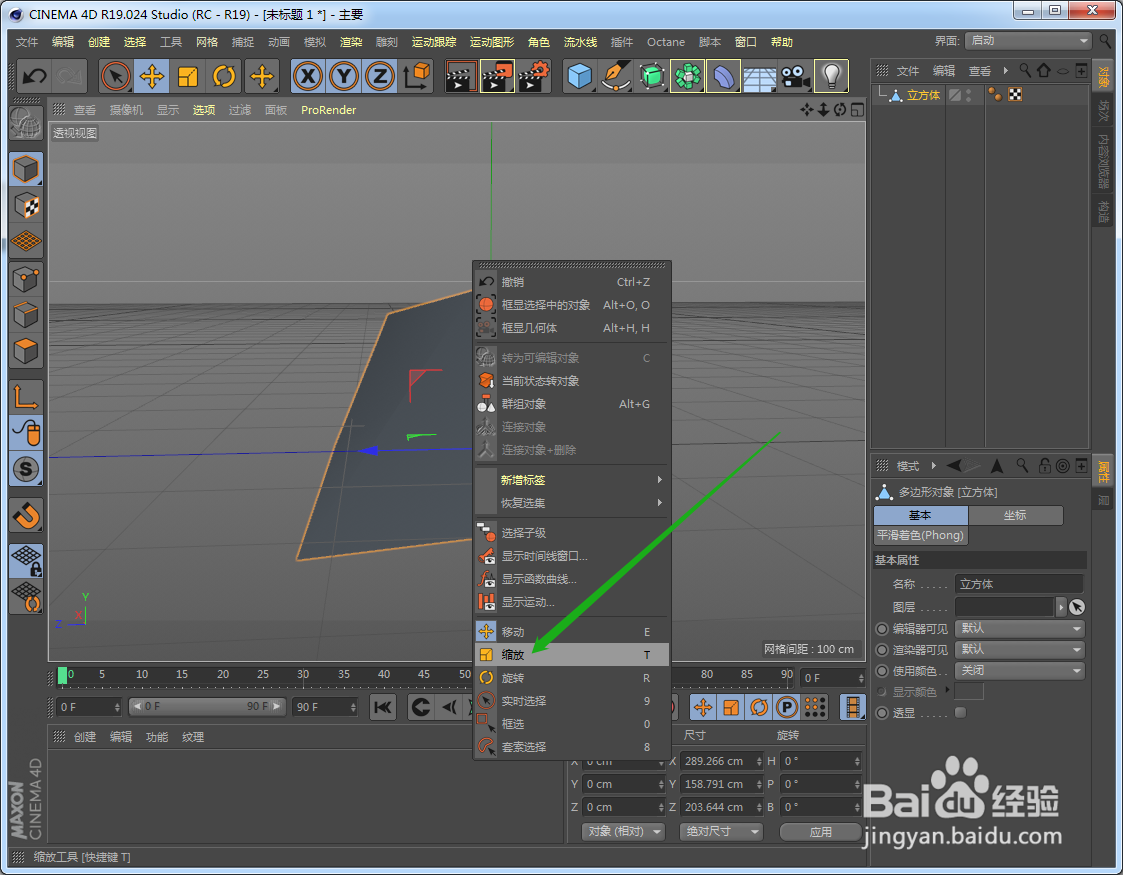
Task: Toggle X axis lock button
Action: [308, 77]
